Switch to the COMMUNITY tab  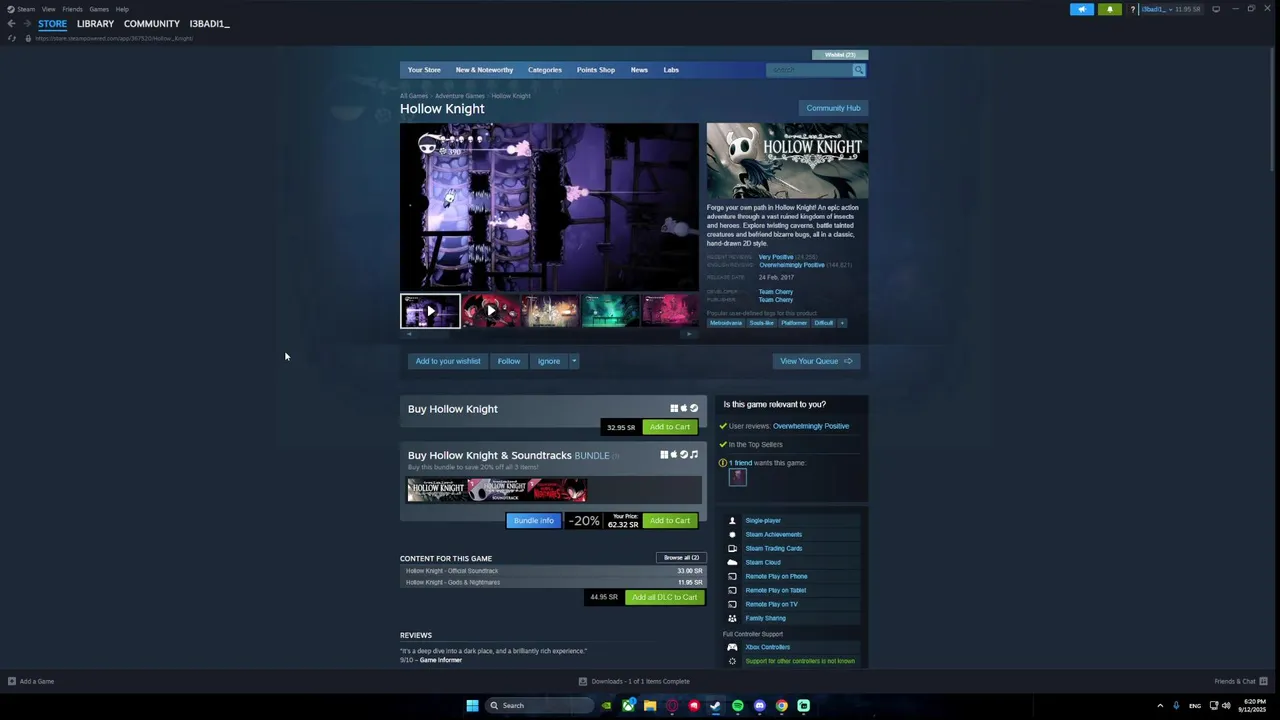(152, 24)
